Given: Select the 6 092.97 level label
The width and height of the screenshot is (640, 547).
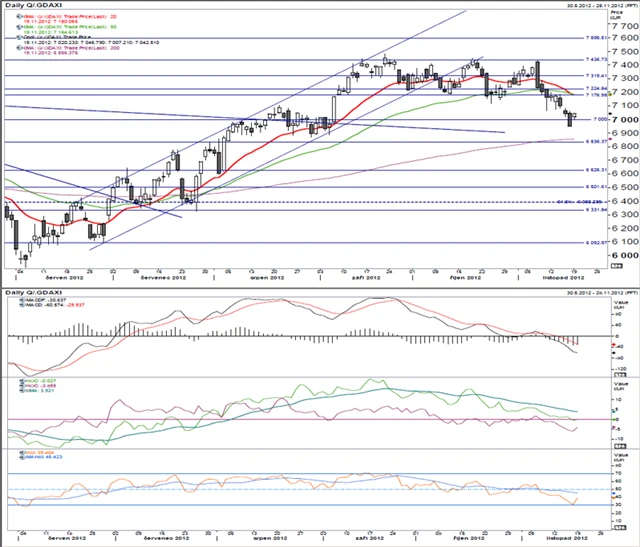Looking at the screenshot, I should coord(596,243).
